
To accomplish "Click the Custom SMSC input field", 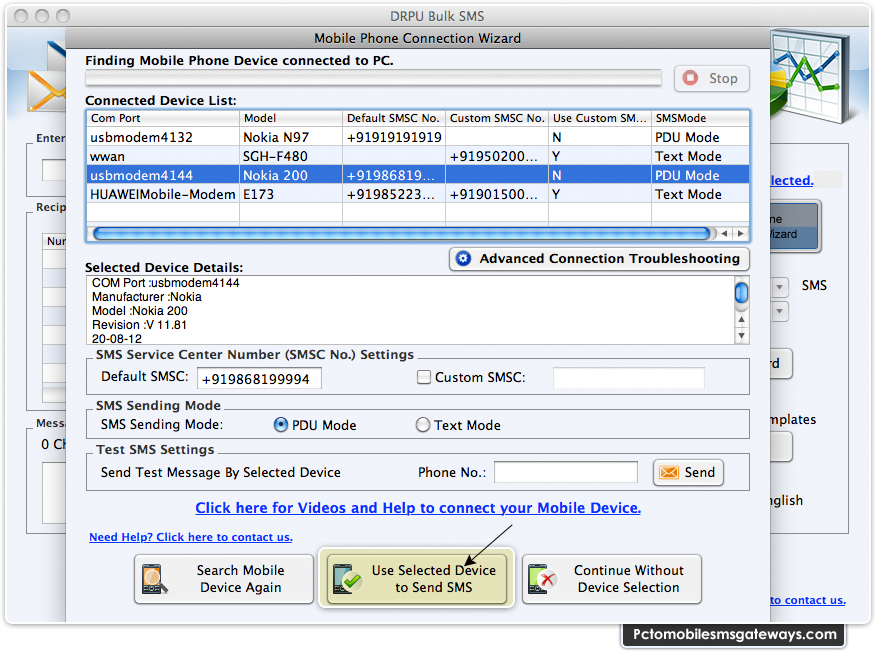I will pos(629,378).
